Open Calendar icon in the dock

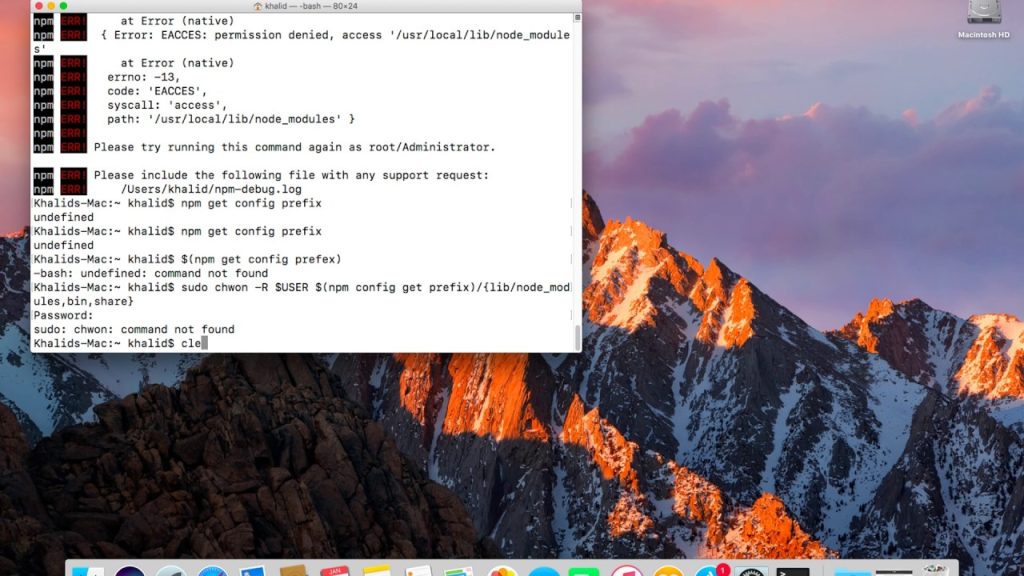[x=335, y=572]
